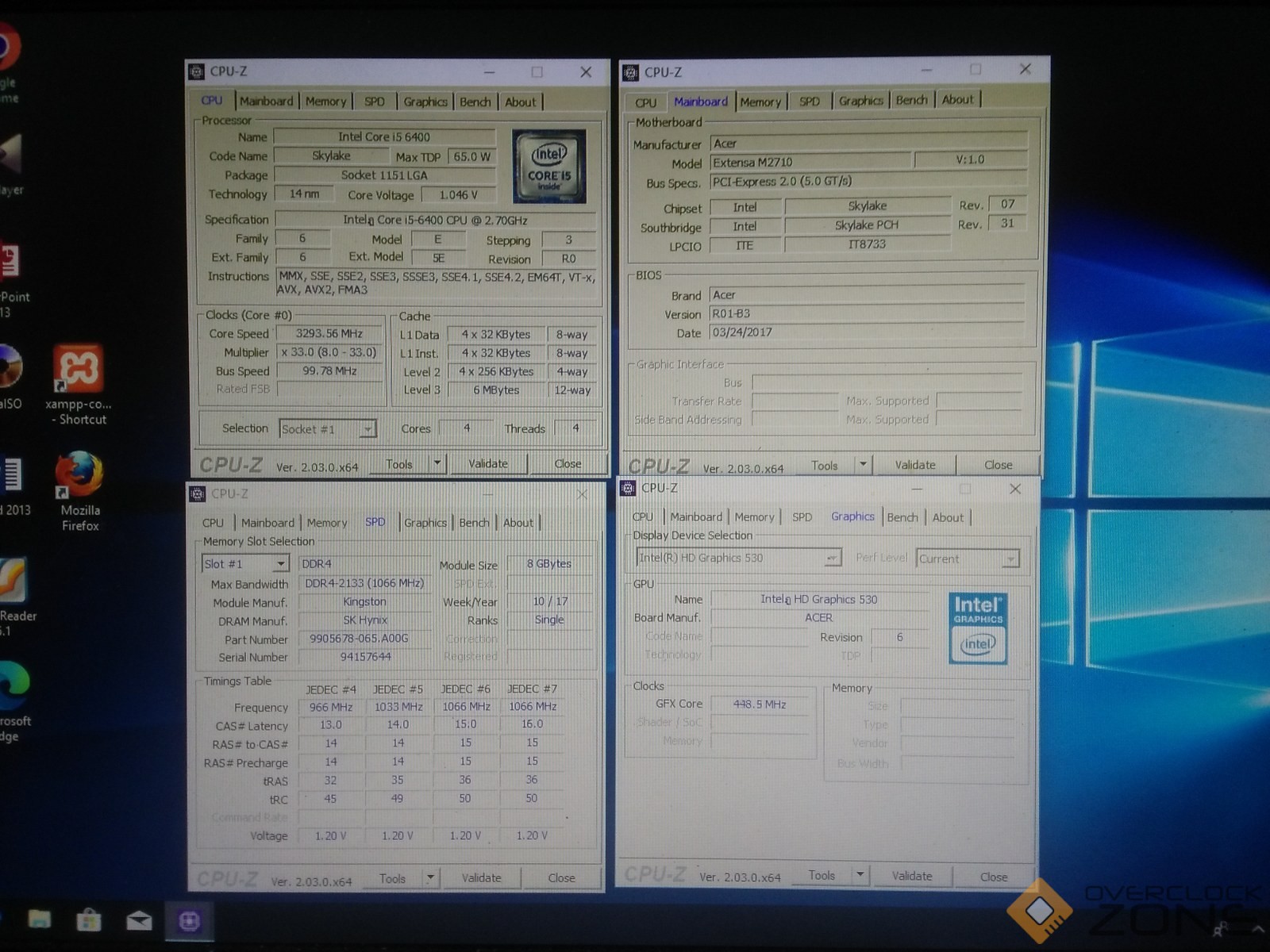Click the Core Speed 3293.56 MHz value
1270x952 pixels.
click(329, 334)
